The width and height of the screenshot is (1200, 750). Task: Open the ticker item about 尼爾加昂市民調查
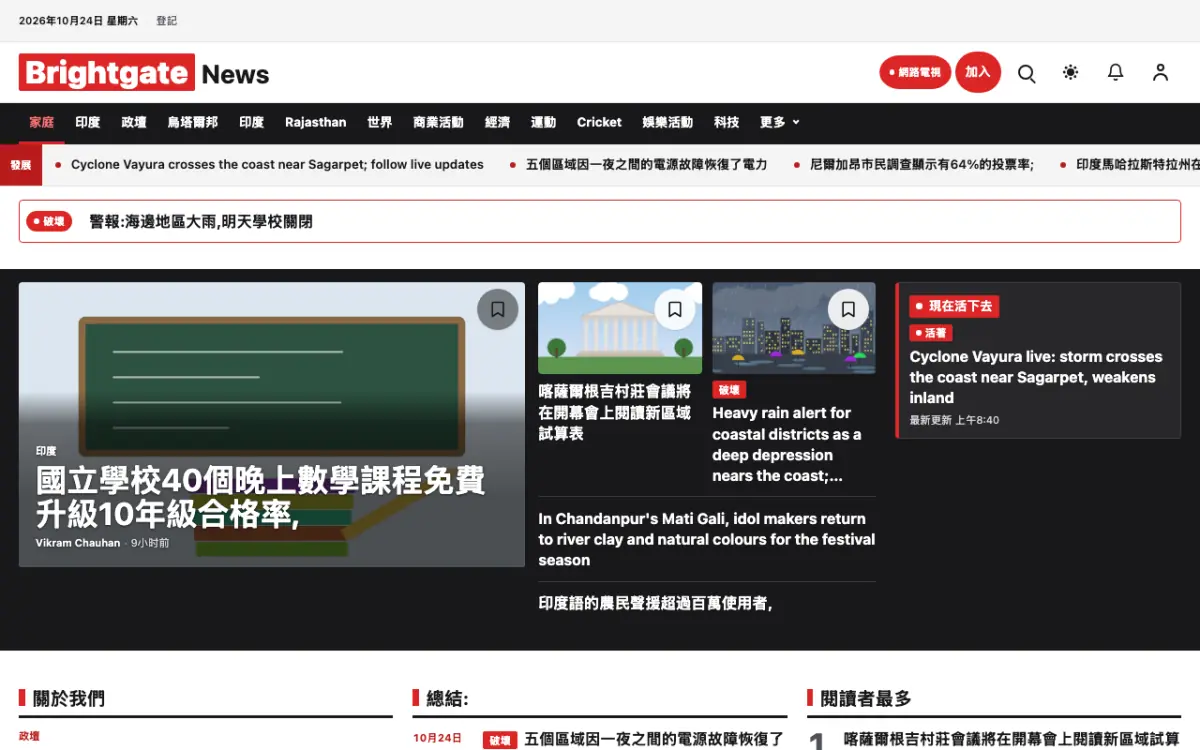922,164
